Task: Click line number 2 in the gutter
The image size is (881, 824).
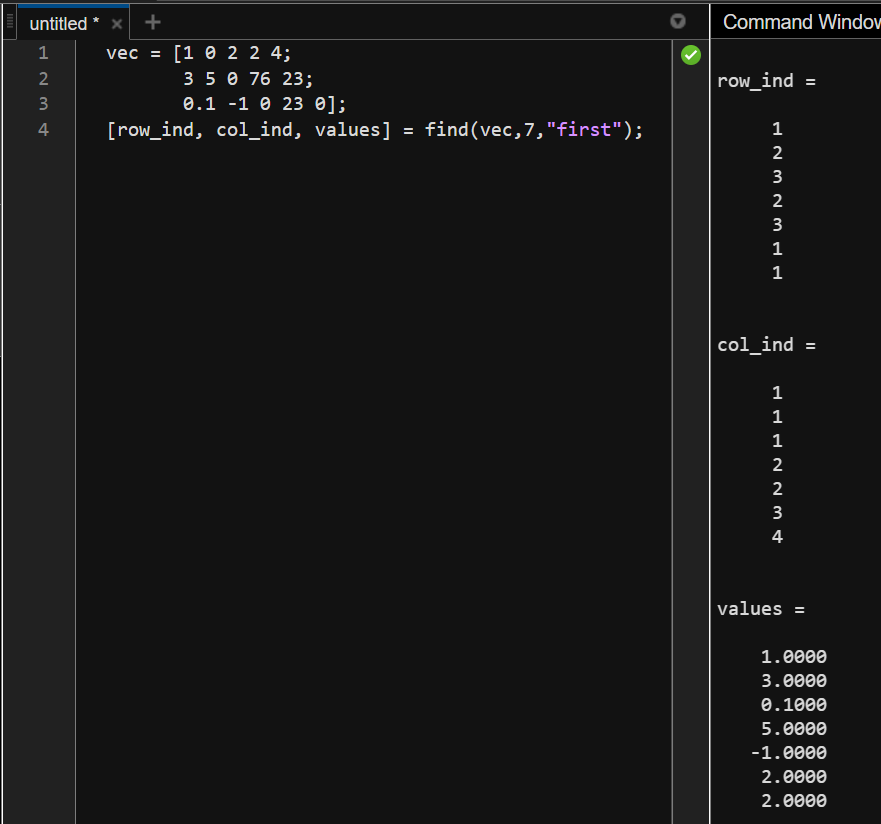Action: point(43,79)
